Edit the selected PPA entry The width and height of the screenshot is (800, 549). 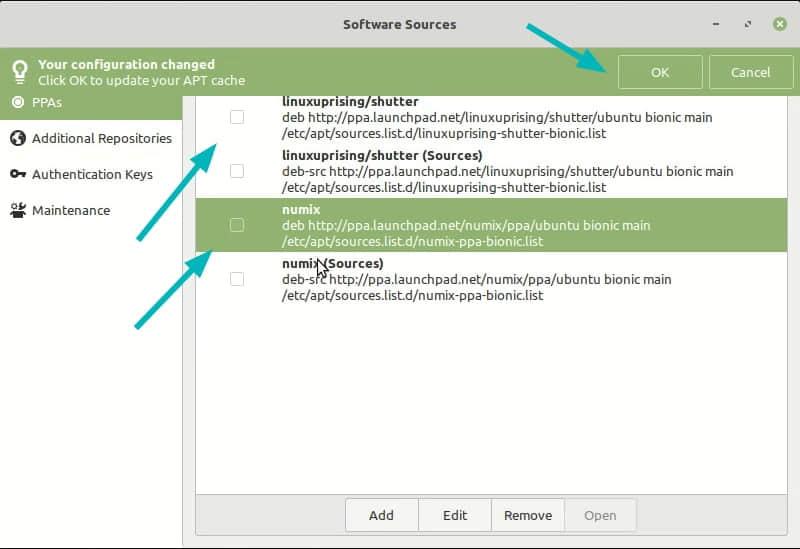pyautogui.click(x=455, y=515)
